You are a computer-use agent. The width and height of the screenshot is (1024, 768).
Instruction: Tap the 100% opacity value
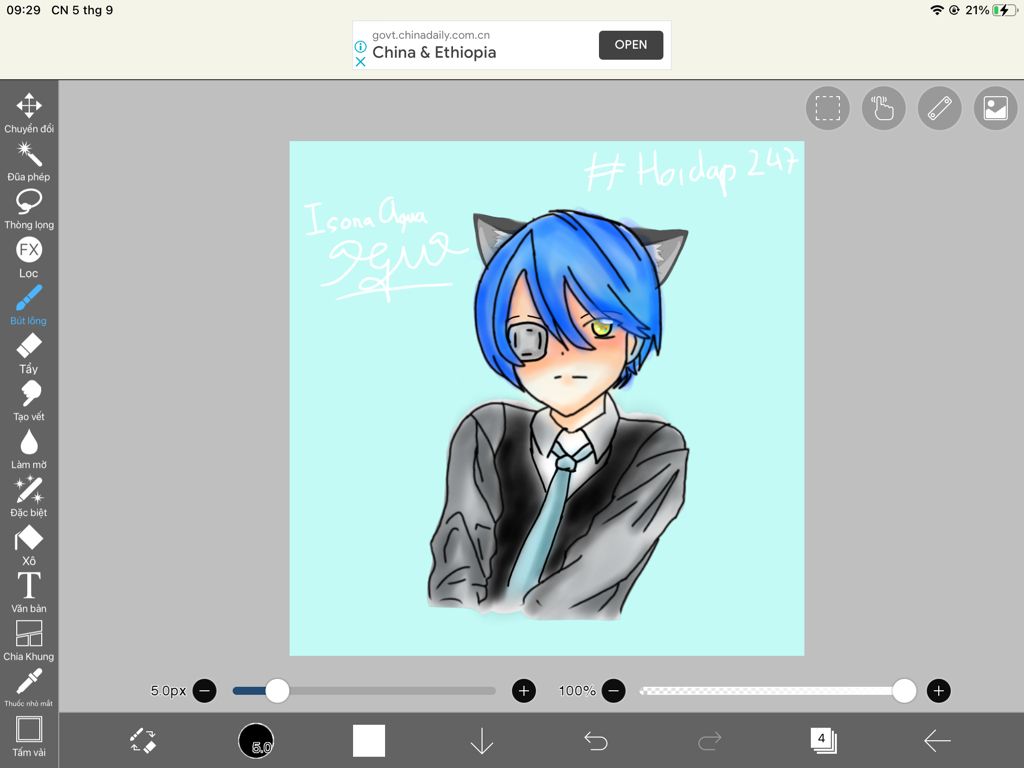tap(577, 690)
